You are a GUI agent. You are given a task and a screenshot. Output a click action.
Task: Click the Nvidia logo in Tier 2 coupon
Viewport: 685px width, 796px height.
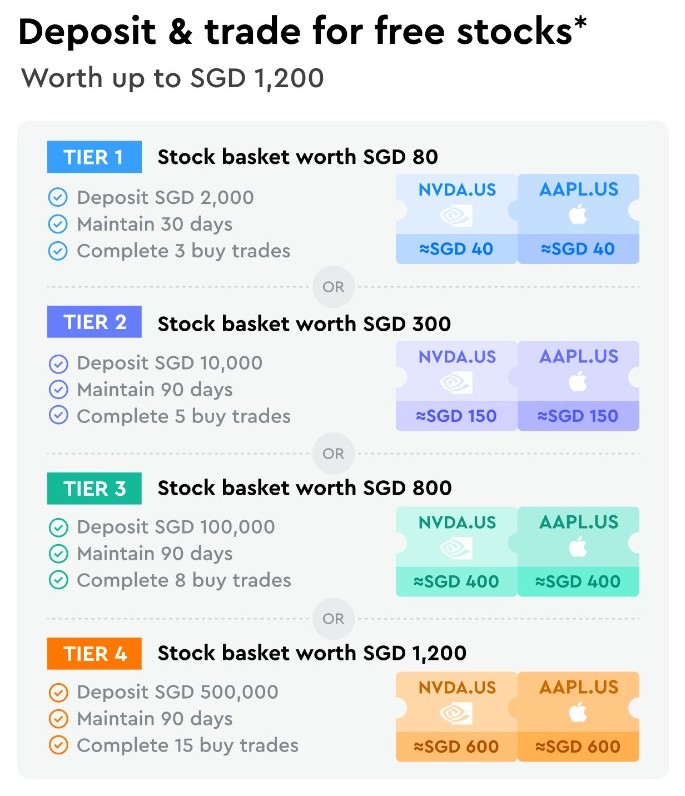[x=457, y=381]
